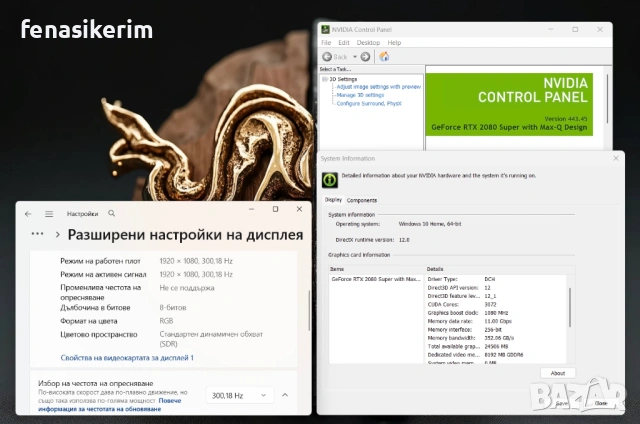Click the Forward arrow in NVIDIA toolbar
The width and height of the screenshot is (640, 424).
coord(365,57)
